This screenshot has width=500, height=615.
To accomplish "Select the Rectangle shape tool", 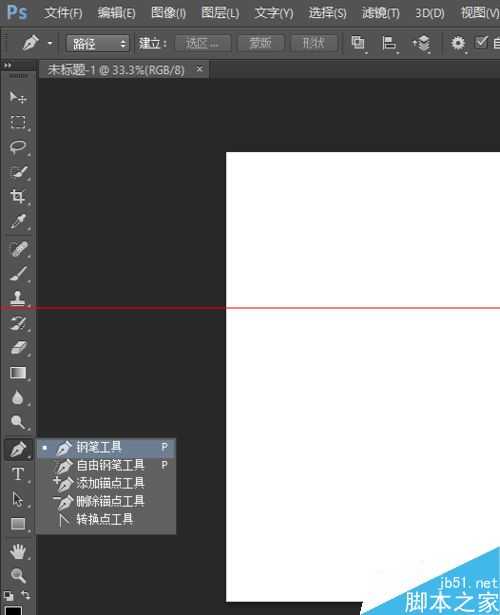I will point(18,524).
